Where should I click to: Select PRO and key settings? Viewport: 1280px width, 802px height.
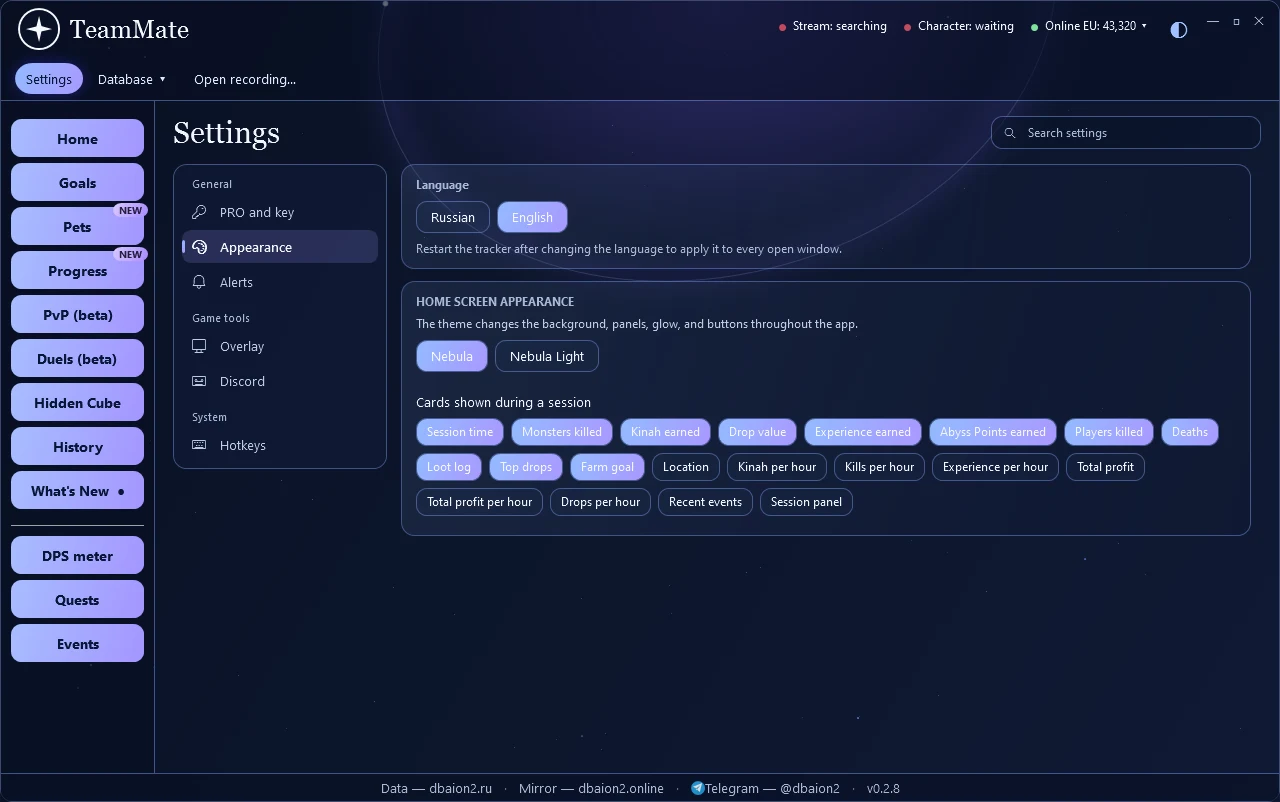(x=280, y=212)
